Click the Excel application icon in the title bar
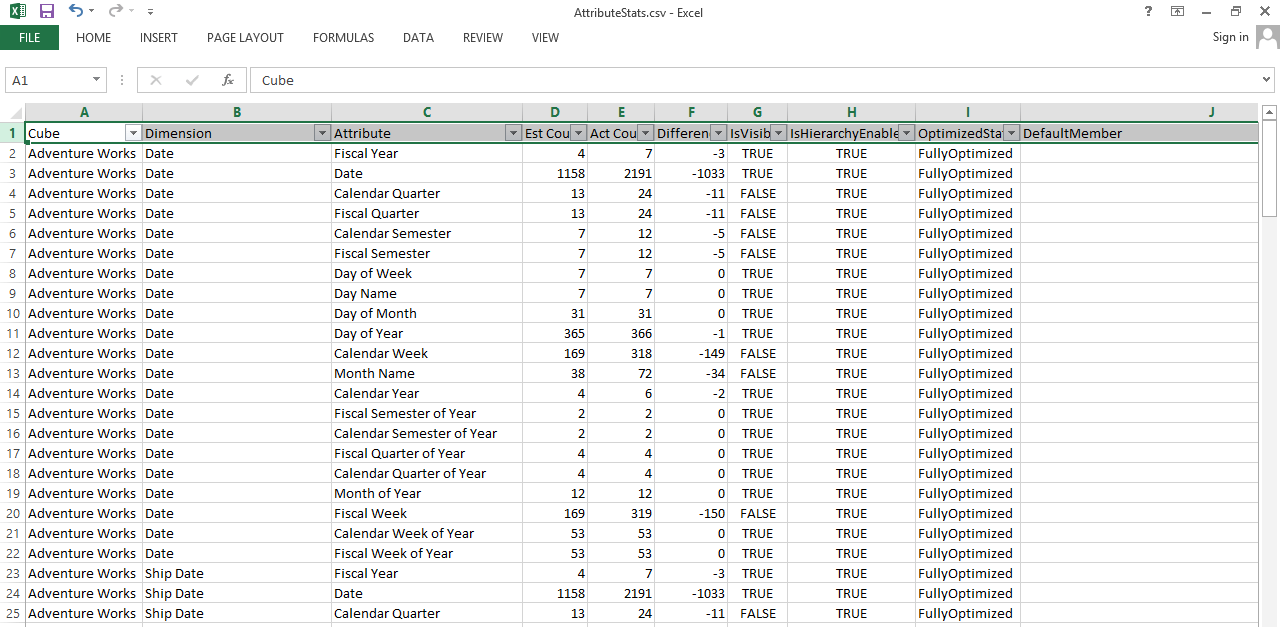 (18, 11)
